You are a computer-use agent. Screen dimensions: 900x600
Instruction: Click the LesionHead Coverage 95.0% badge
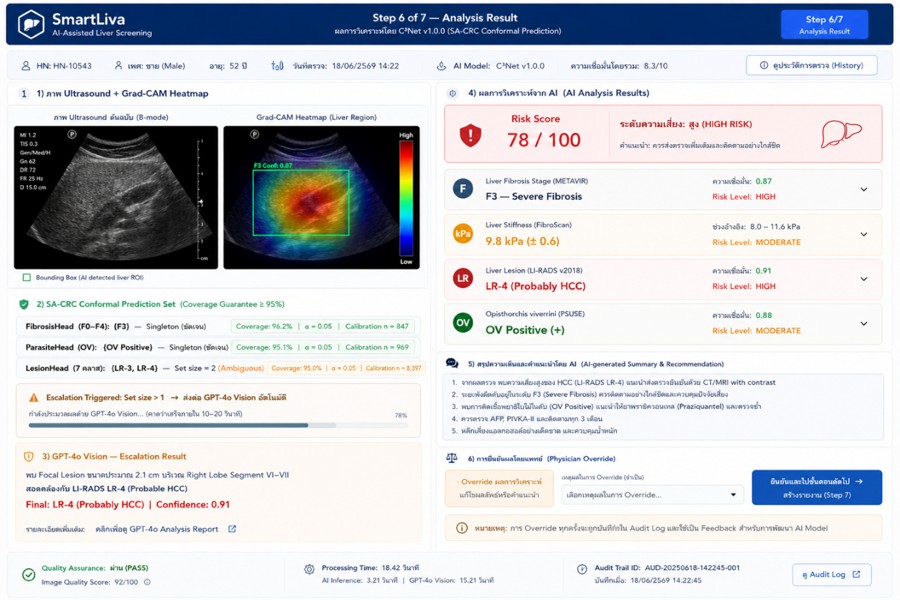pyautogui.click(x=346, y=368)
